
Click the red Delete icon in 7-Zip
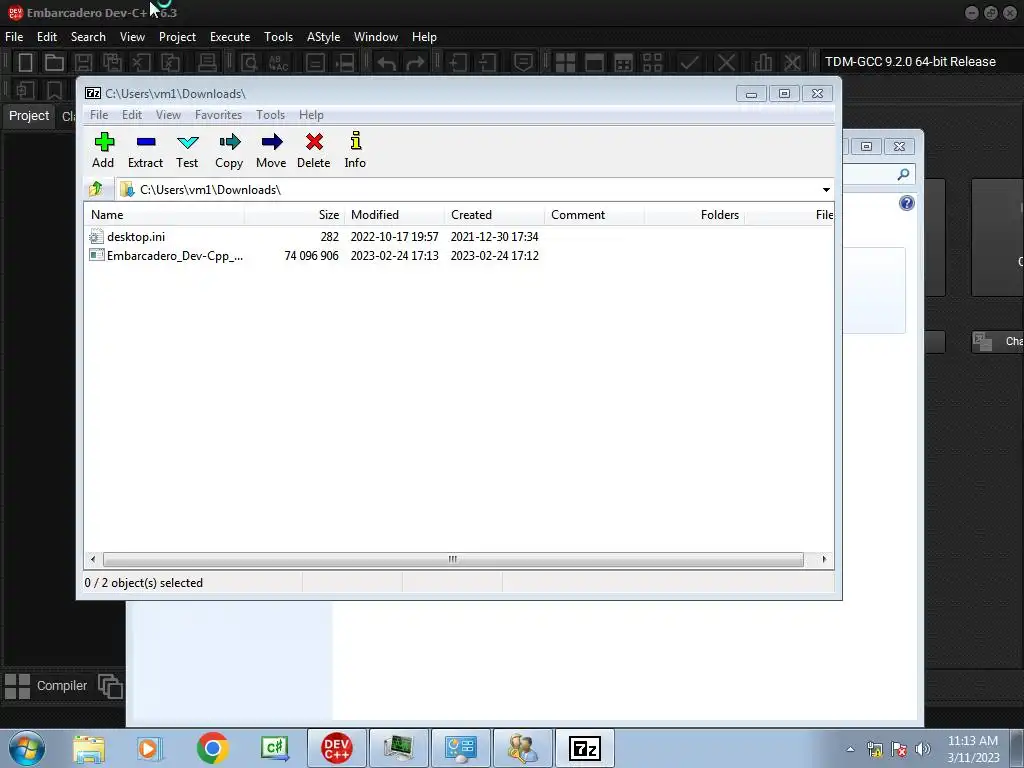[x=314, y=150]
